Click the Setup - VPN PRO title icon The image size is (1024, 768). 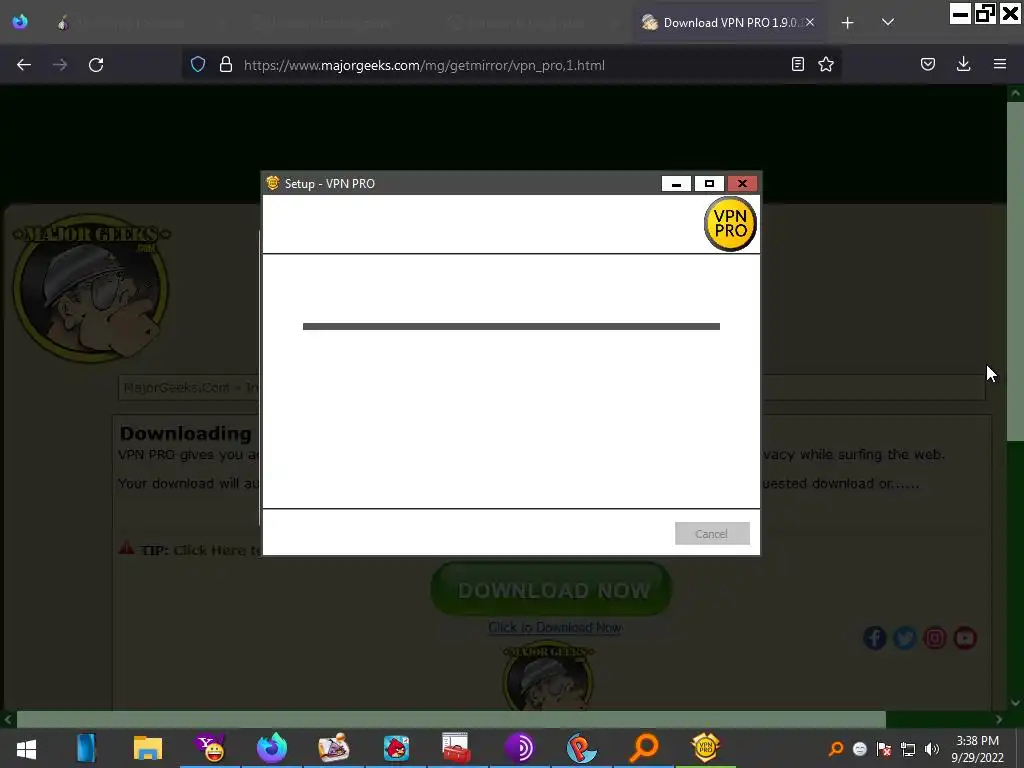(273, 183)
